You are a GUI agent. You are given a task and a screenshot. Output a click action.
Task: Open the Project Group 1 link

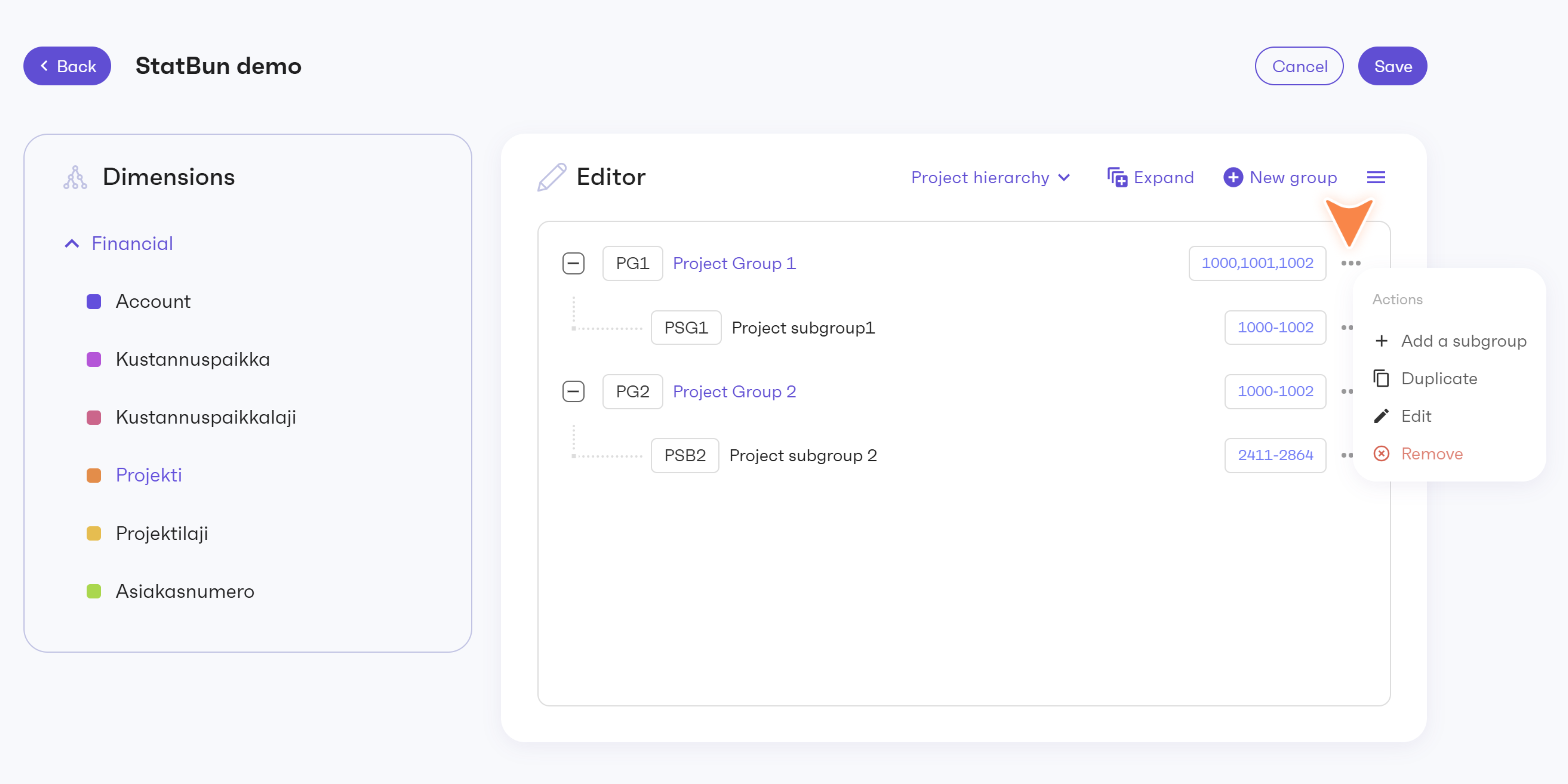[x=734, y=264]
